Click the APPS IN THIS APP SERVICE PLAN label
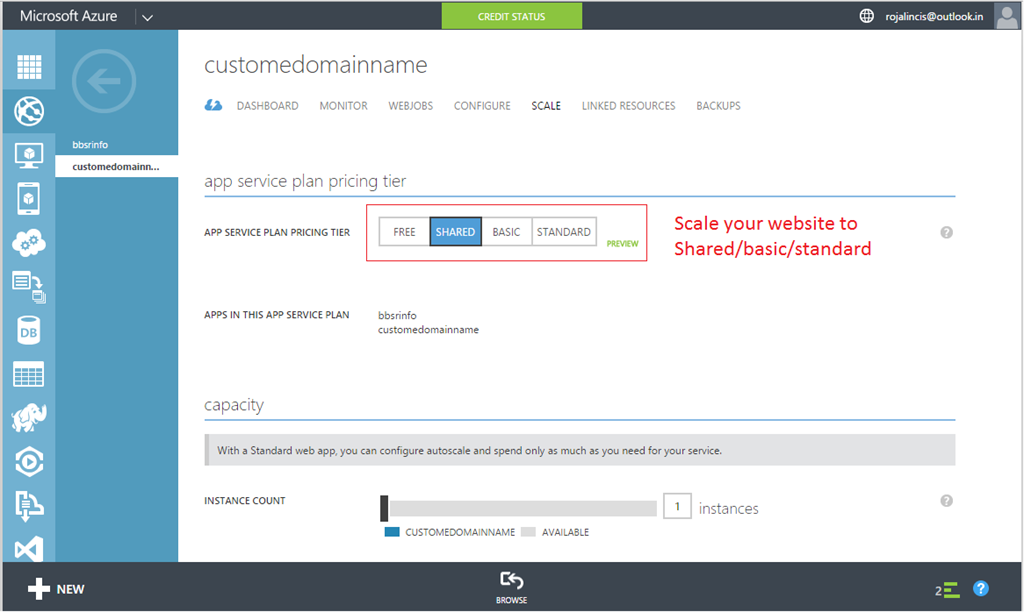The image size is (1024, 612). click(x=277, y=315)
